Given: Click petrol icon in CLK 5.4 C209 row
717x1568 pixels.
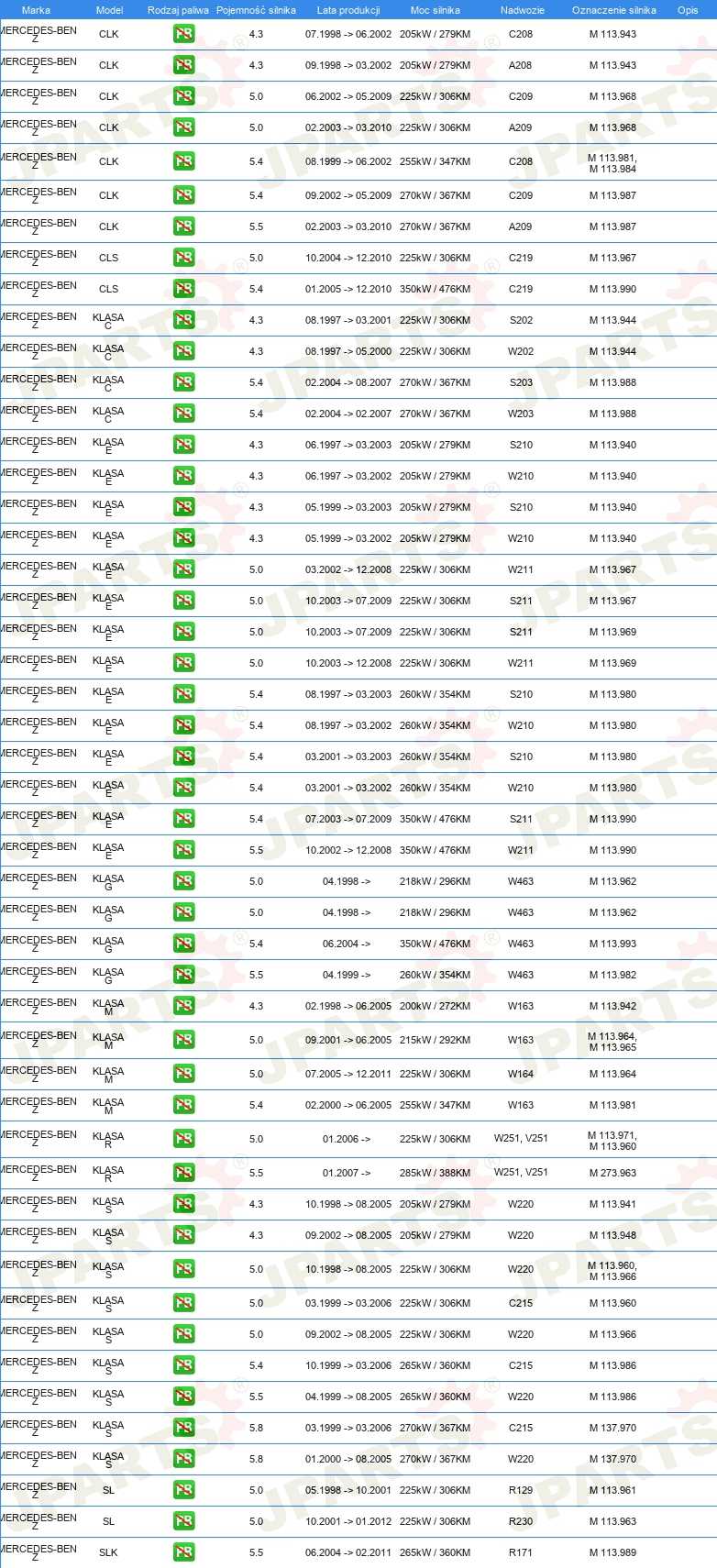Looking at the screenshot, I should pyautogui.click(x=183, y=195).
